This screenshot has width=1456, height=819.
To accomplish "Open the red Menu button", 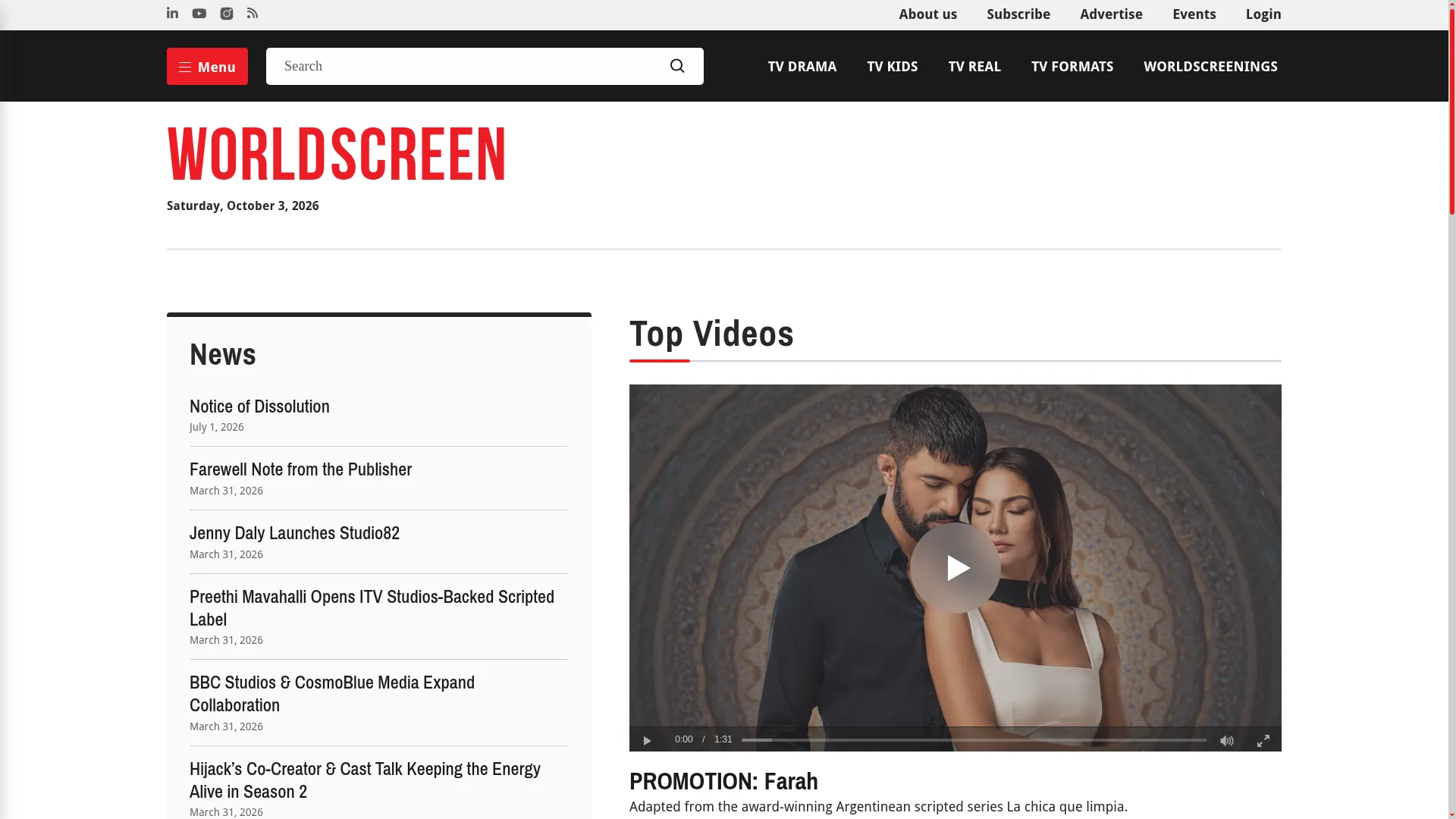I will tap(207, 66).
